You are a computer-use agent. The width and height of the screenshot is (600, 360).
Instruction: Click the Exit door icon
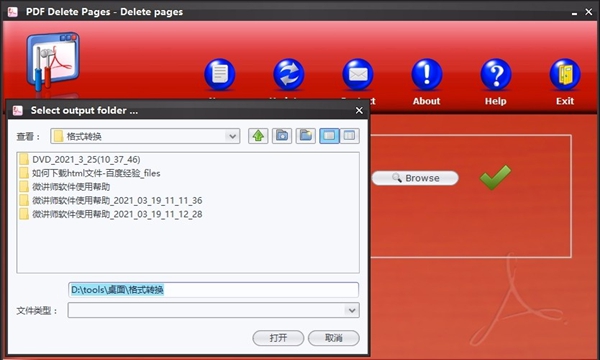[x=565, y=75]
